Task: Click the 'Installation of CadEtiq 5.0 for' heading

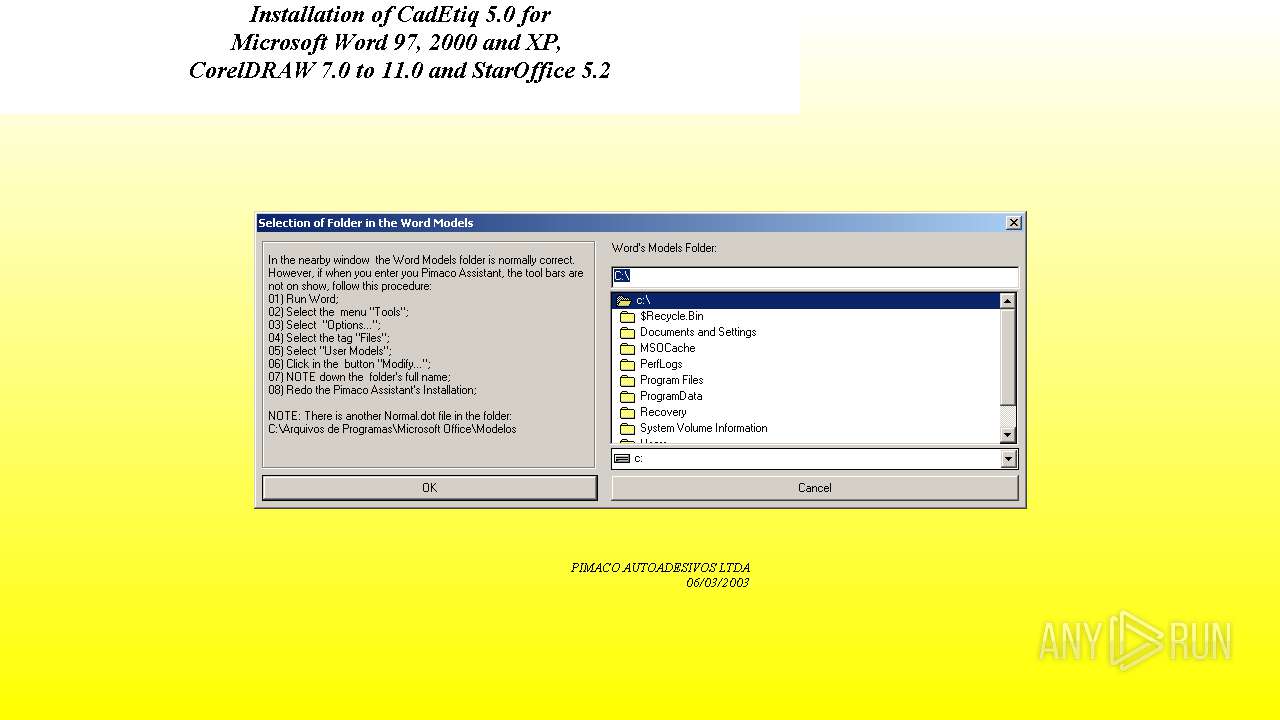Action: 400,14
